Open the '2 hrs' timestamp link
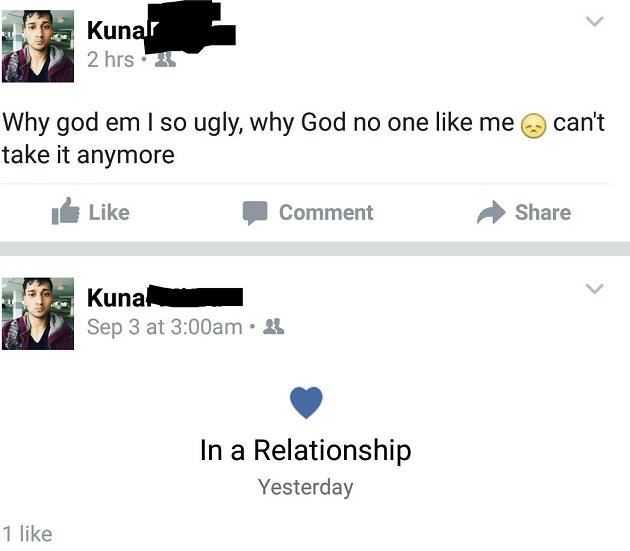Image resolution: width=630 pixels, height=551 pixels. pyautogui.click(x=110, y=60)
